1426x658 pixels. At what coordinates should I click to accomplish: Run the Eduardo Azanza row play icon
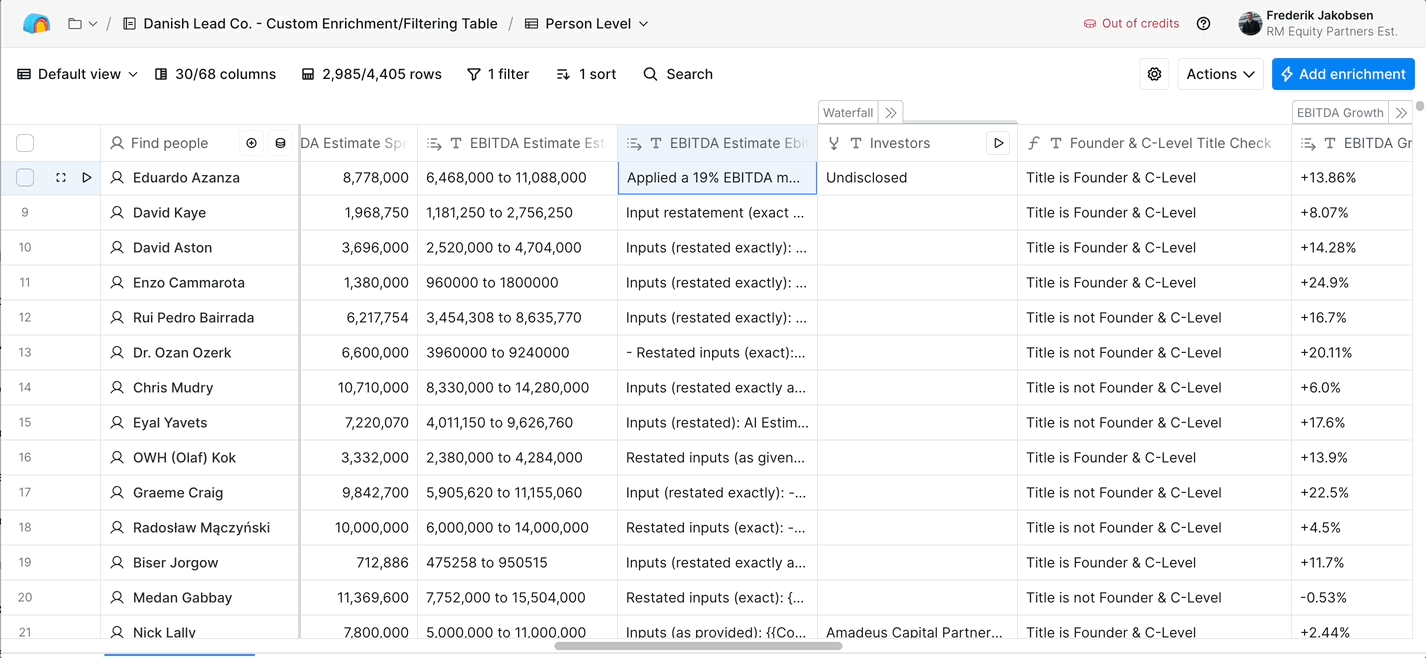87,177
